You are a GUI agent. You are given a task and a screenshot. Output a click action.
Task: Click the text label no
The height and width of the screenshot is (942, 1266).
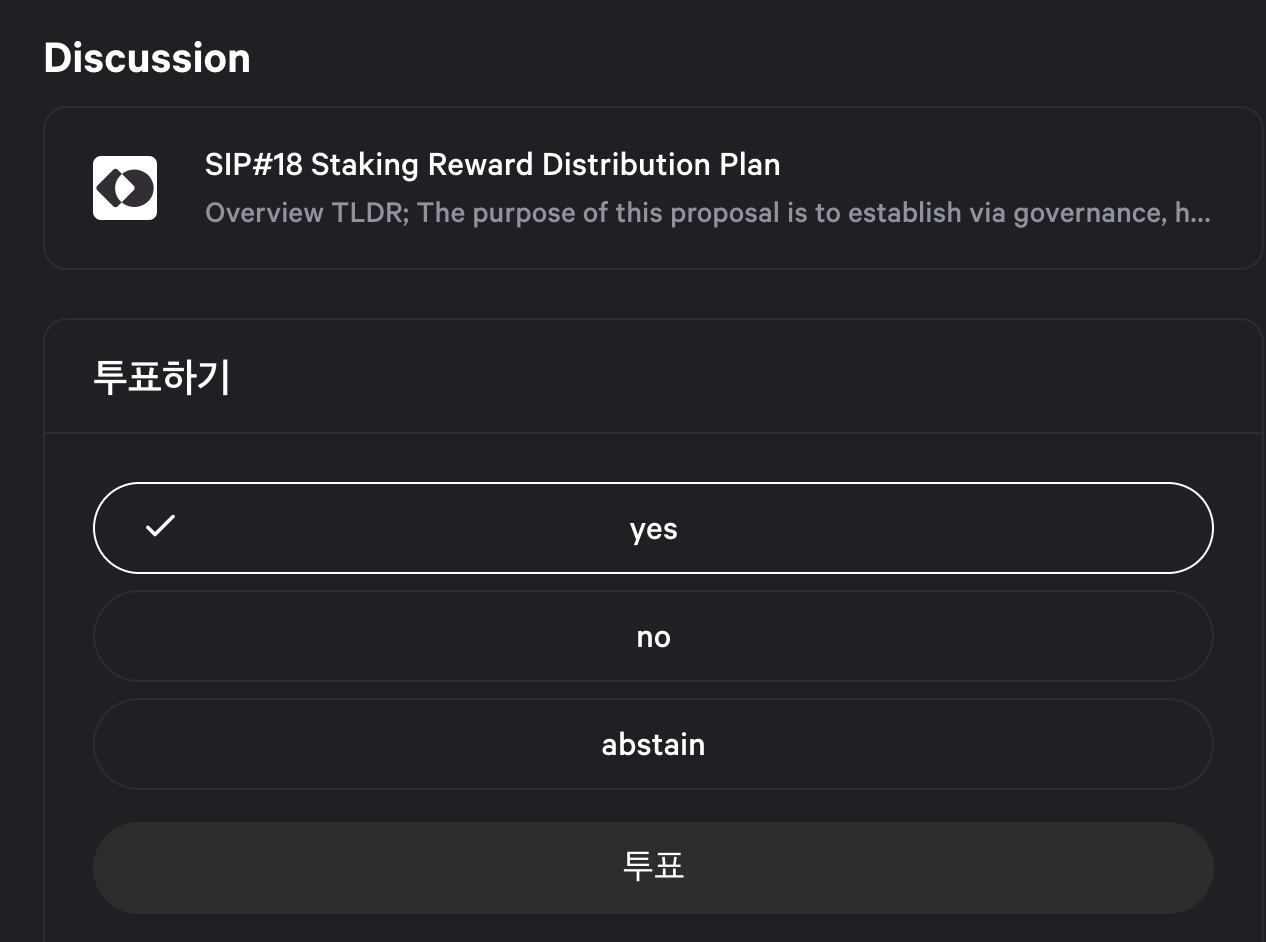[653, 637]
